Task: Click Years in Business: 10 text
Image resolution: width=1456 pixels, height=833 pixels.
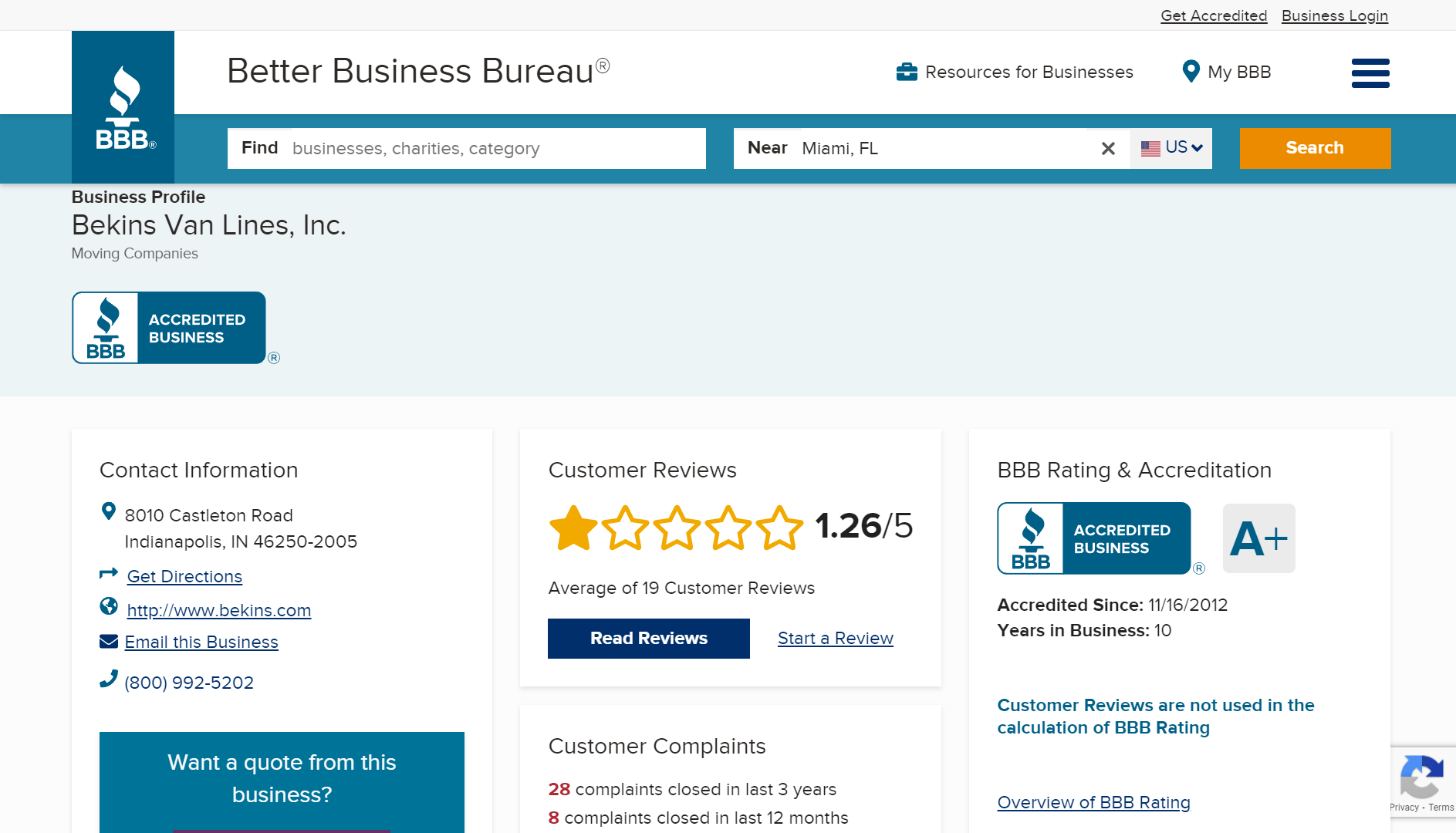Action: (1084, 631)
